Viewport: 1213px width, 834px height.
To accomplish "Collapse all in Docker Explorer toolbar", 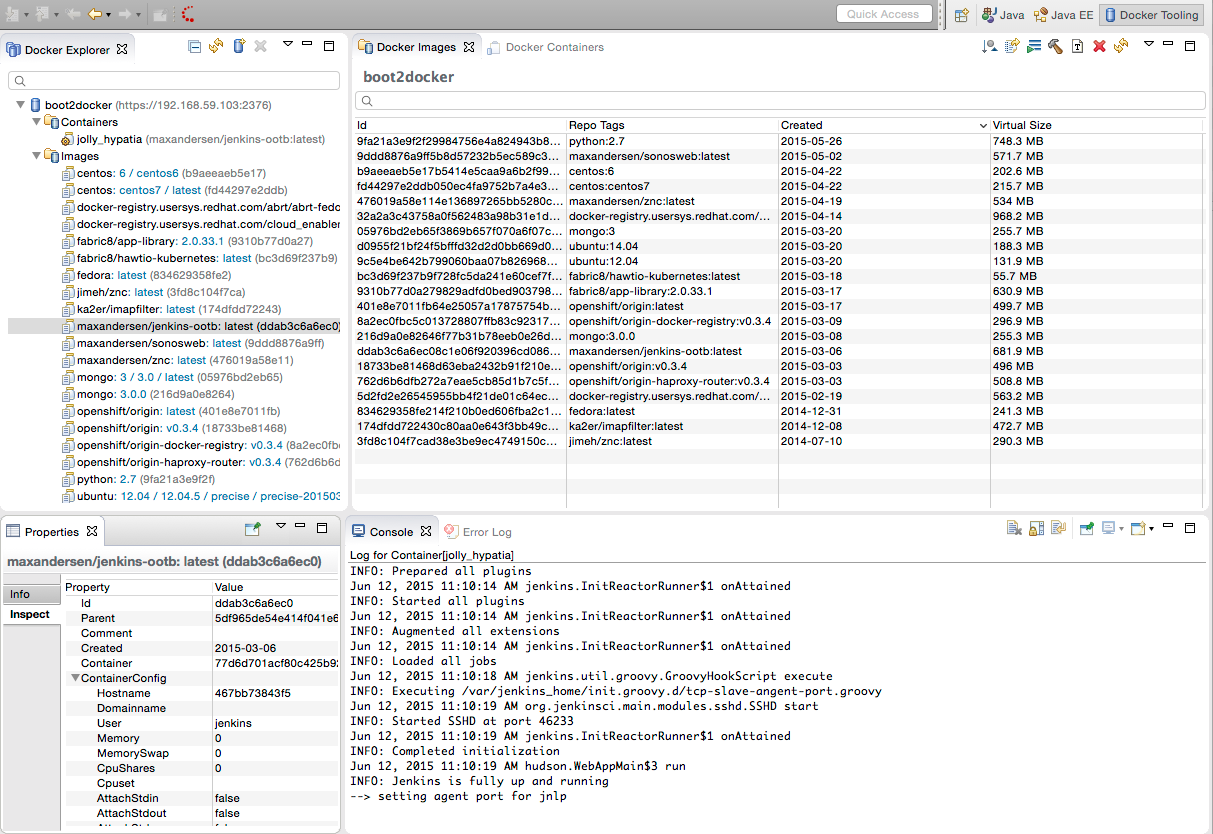I will [x=195, y=46].
